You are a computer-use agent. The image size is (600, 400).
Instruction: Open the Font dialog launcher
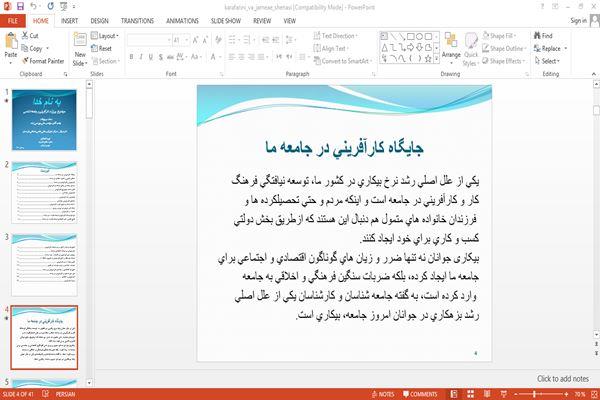pos(221,74)
